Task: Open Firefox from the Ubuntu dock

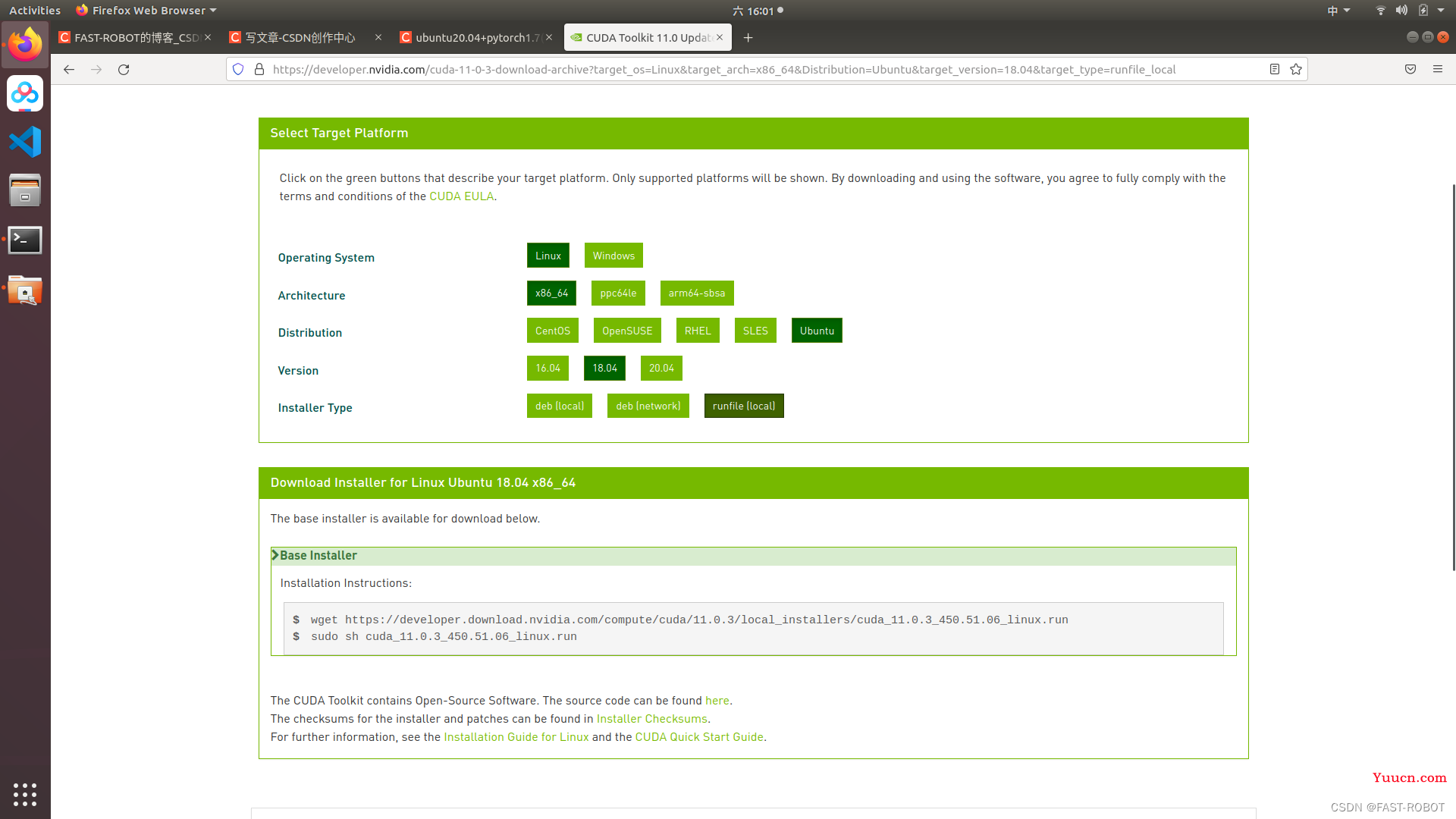Action: click(x=25, y=44)
